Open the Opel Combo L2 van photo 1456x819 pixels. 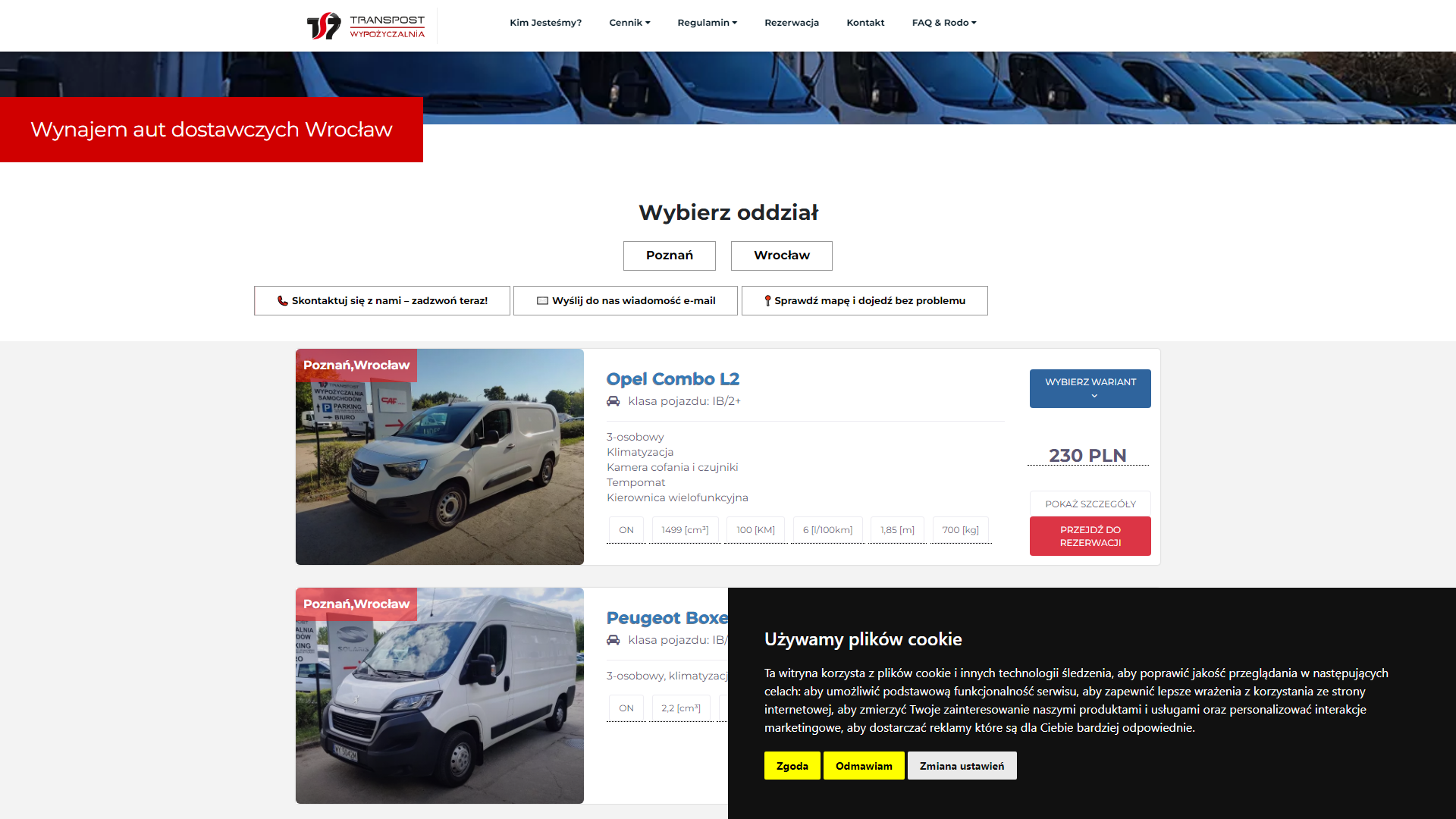click(439, 470)
